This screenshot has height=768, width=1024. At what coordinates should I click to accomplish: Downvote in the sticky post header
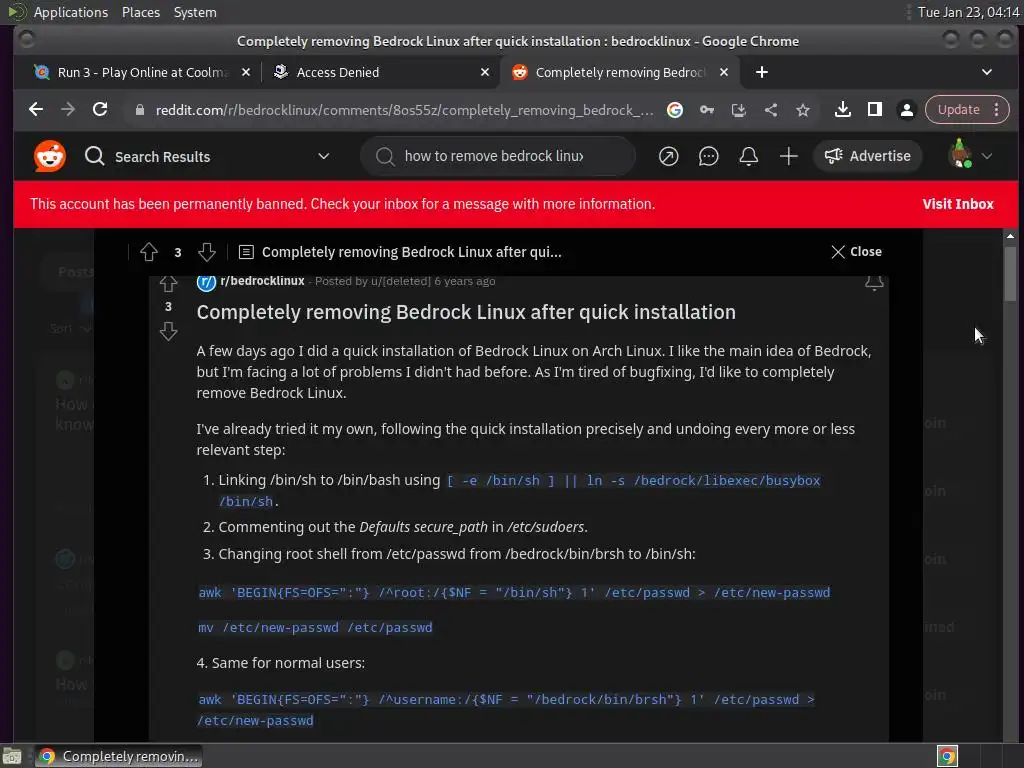coord(206,252)
